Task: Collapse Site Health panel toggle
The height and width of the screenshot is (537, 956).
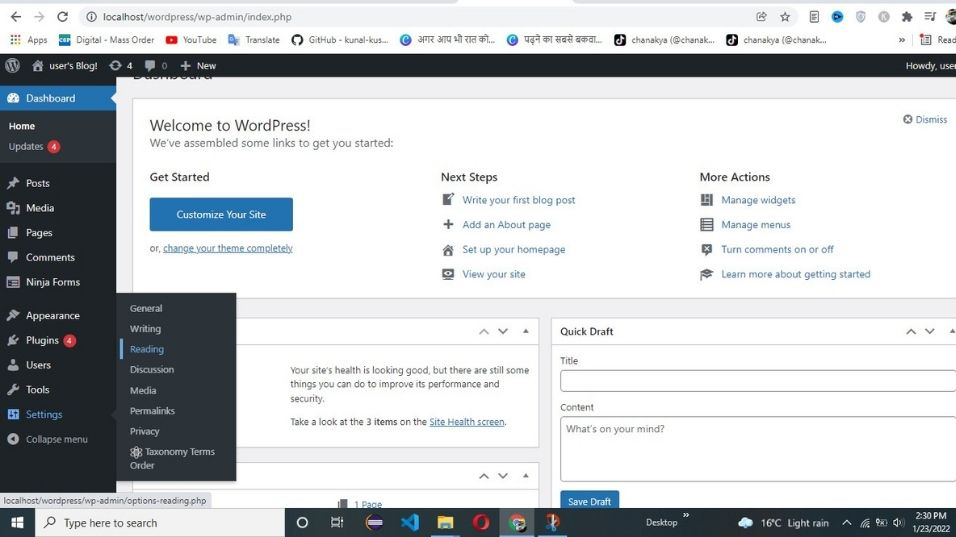Action: (526, 332)
